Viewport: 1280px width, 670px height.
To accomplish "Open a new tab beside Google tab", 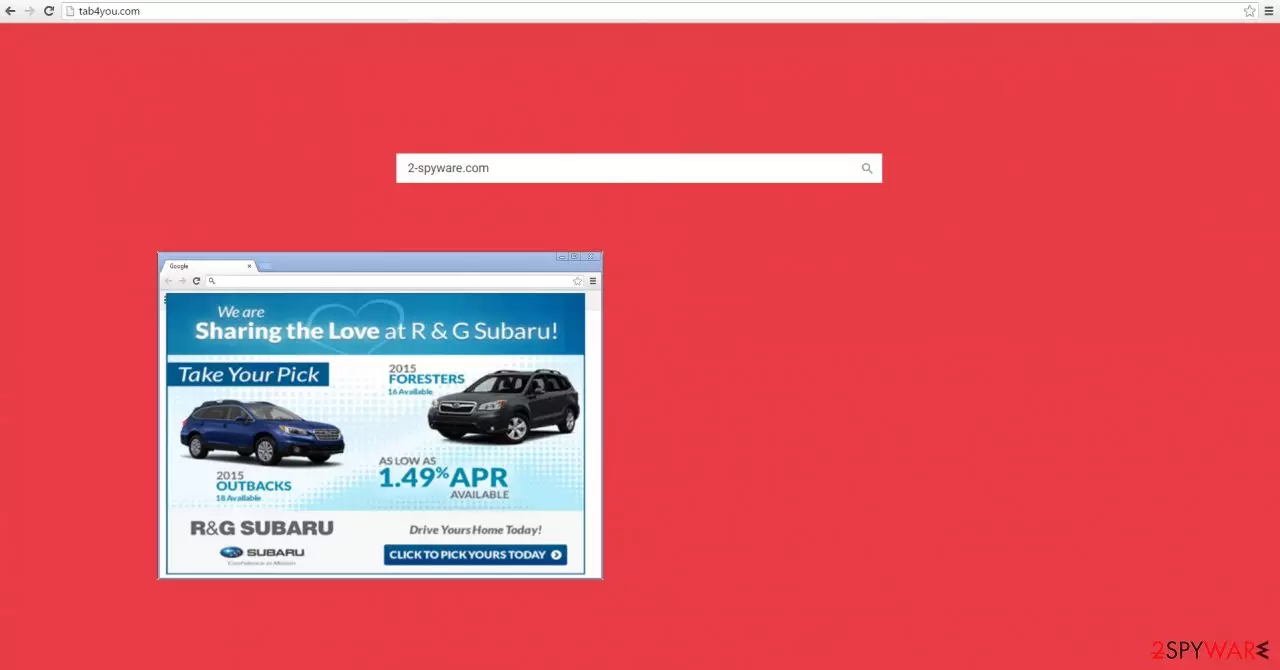I will (x=266, y=266).
